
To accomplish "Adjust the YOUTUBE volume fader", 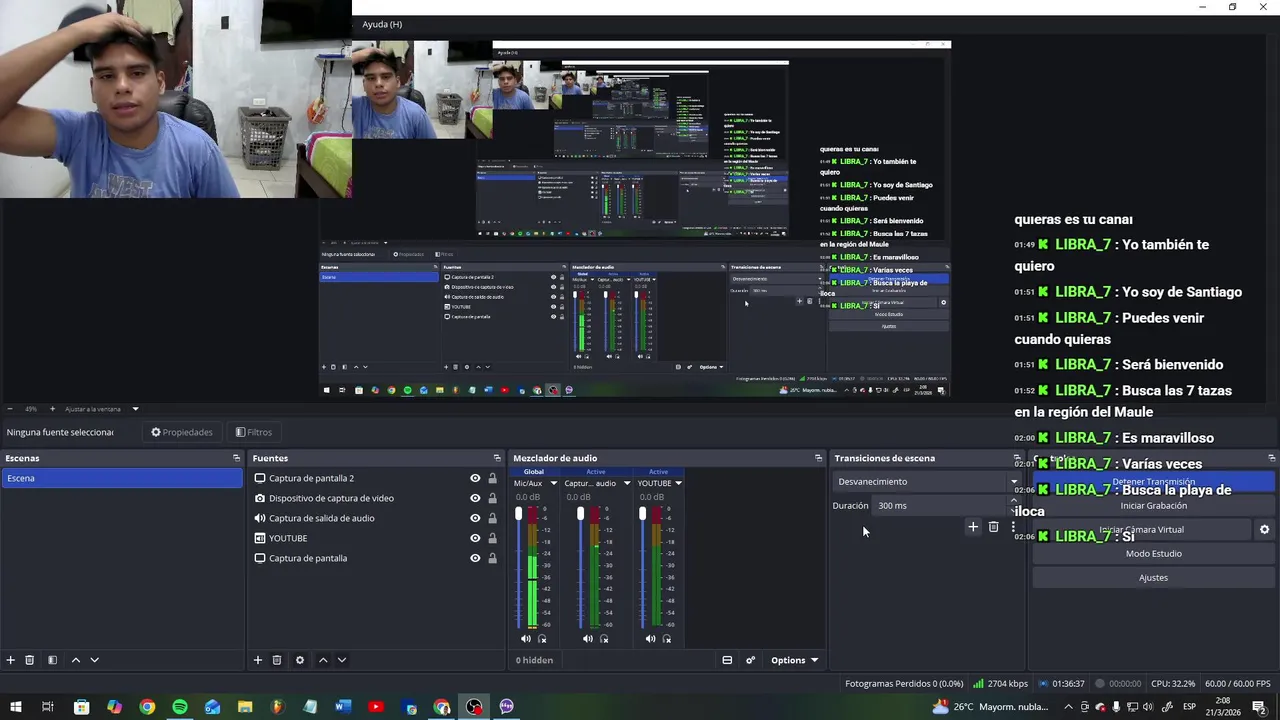I will 642,514.
